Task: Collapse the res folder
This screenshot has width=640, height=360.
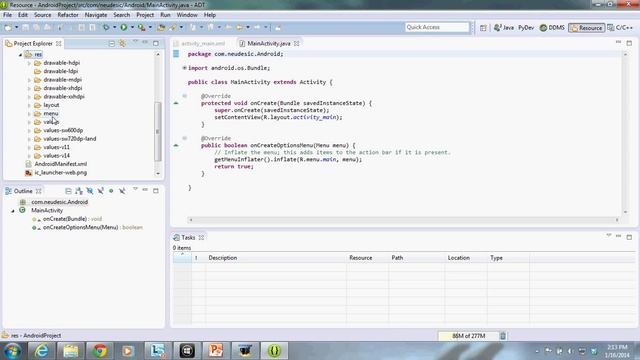Action: (x=20, y=54)
